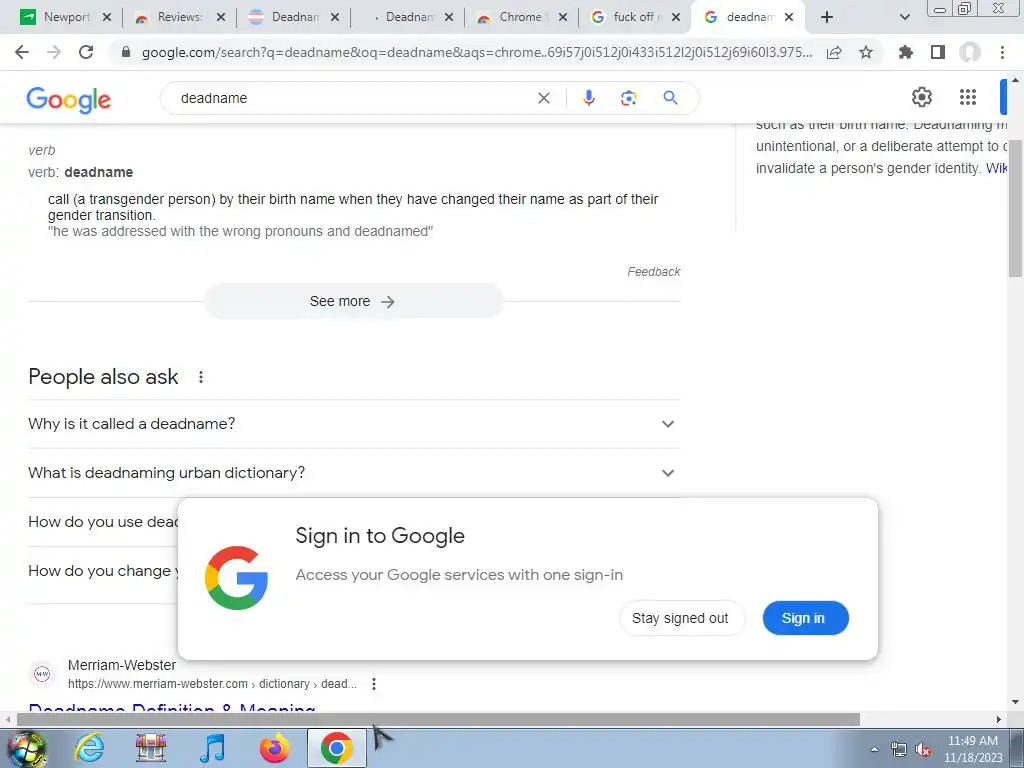Click the horizontal scrollbar thumb

pos(438,720)
